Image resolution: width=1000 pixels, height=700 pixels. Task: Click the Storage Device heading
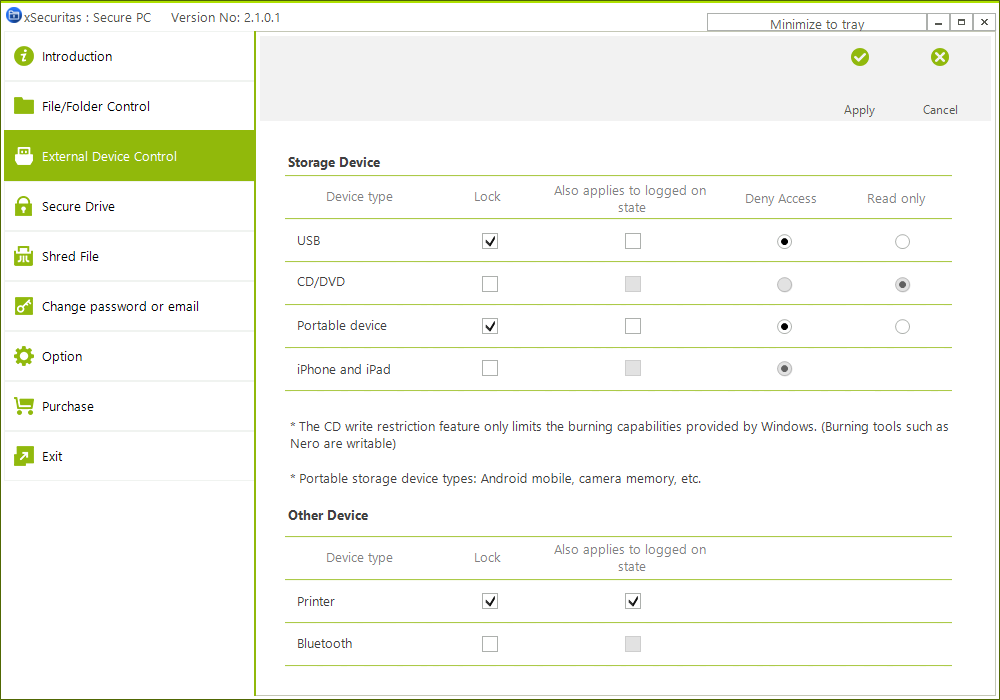334,163
